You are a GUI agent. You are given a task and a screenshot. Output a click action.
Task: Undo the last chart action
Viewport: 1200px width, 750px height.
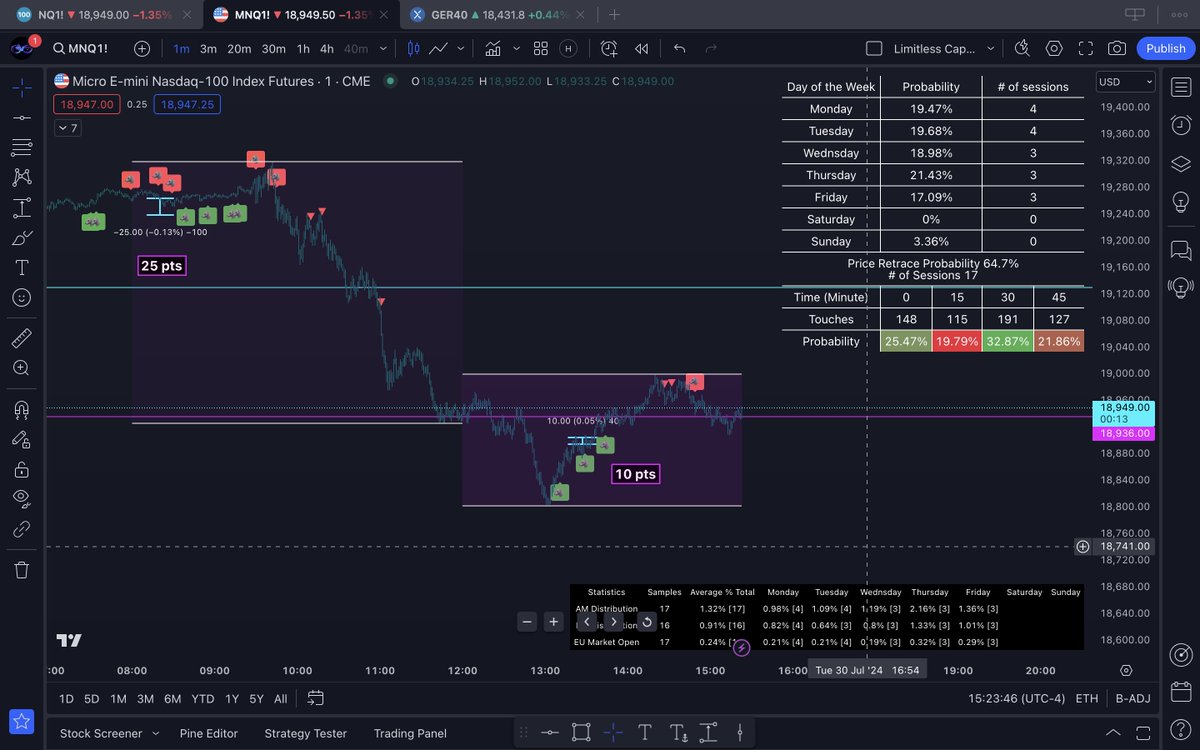click(x=680, y=48)
